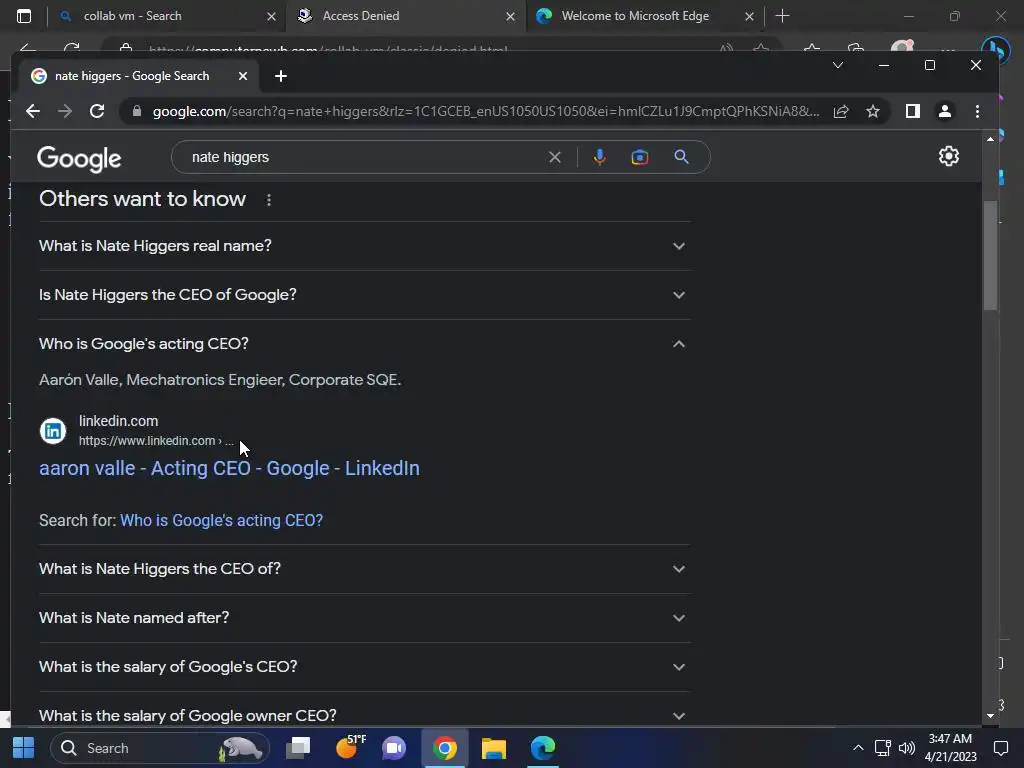Reload the Google search page

click(x=97, y=111)
